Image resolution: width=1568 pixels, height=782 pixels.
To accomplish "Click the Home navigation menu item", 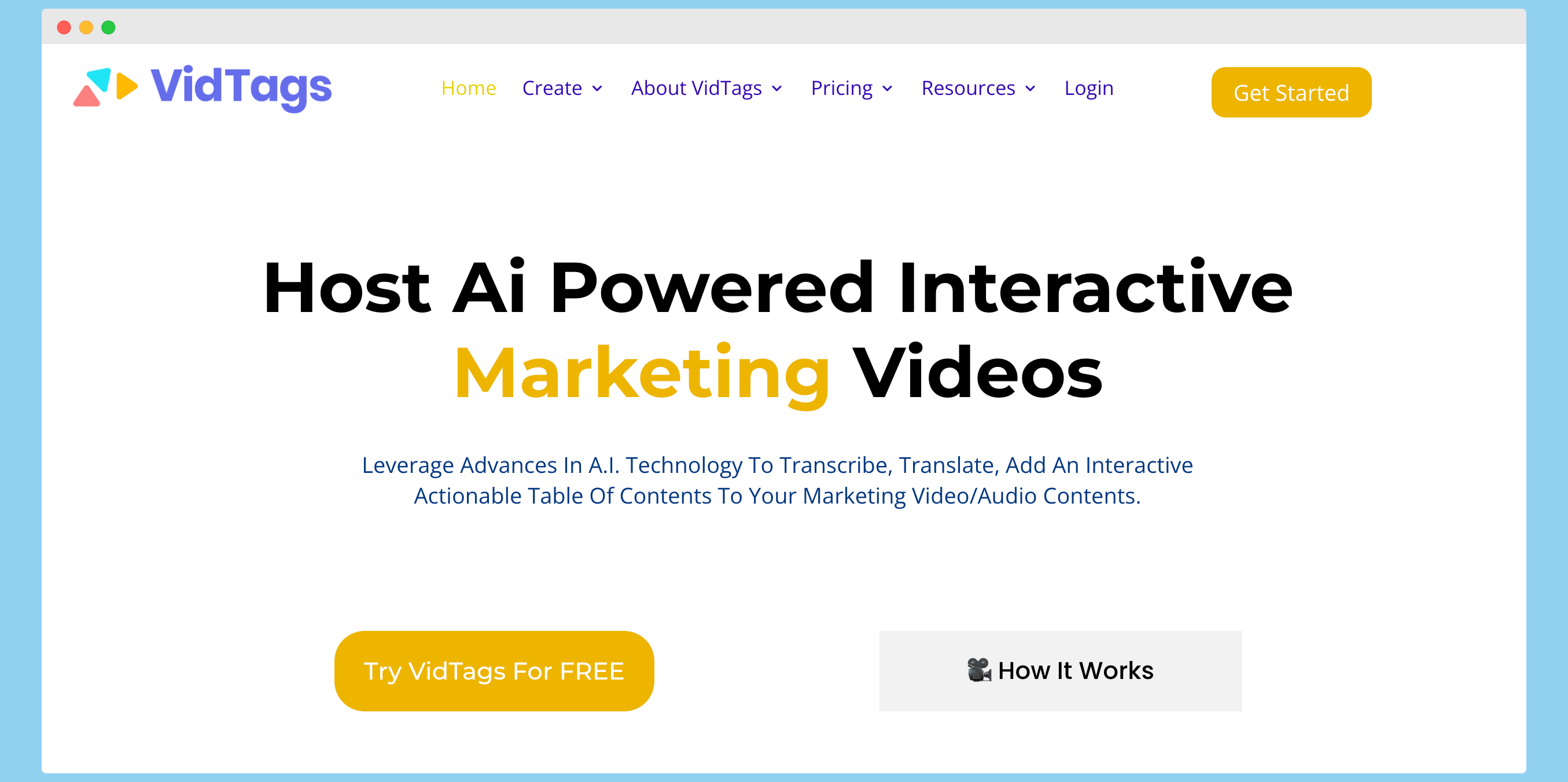I will click(x=469, y=87).
